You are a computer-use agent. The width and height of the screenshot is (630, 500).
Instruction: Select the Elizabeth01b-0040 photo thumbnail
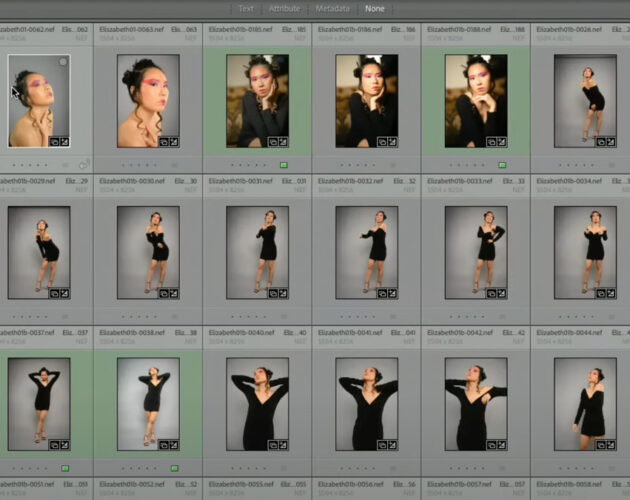coord(258,404)
